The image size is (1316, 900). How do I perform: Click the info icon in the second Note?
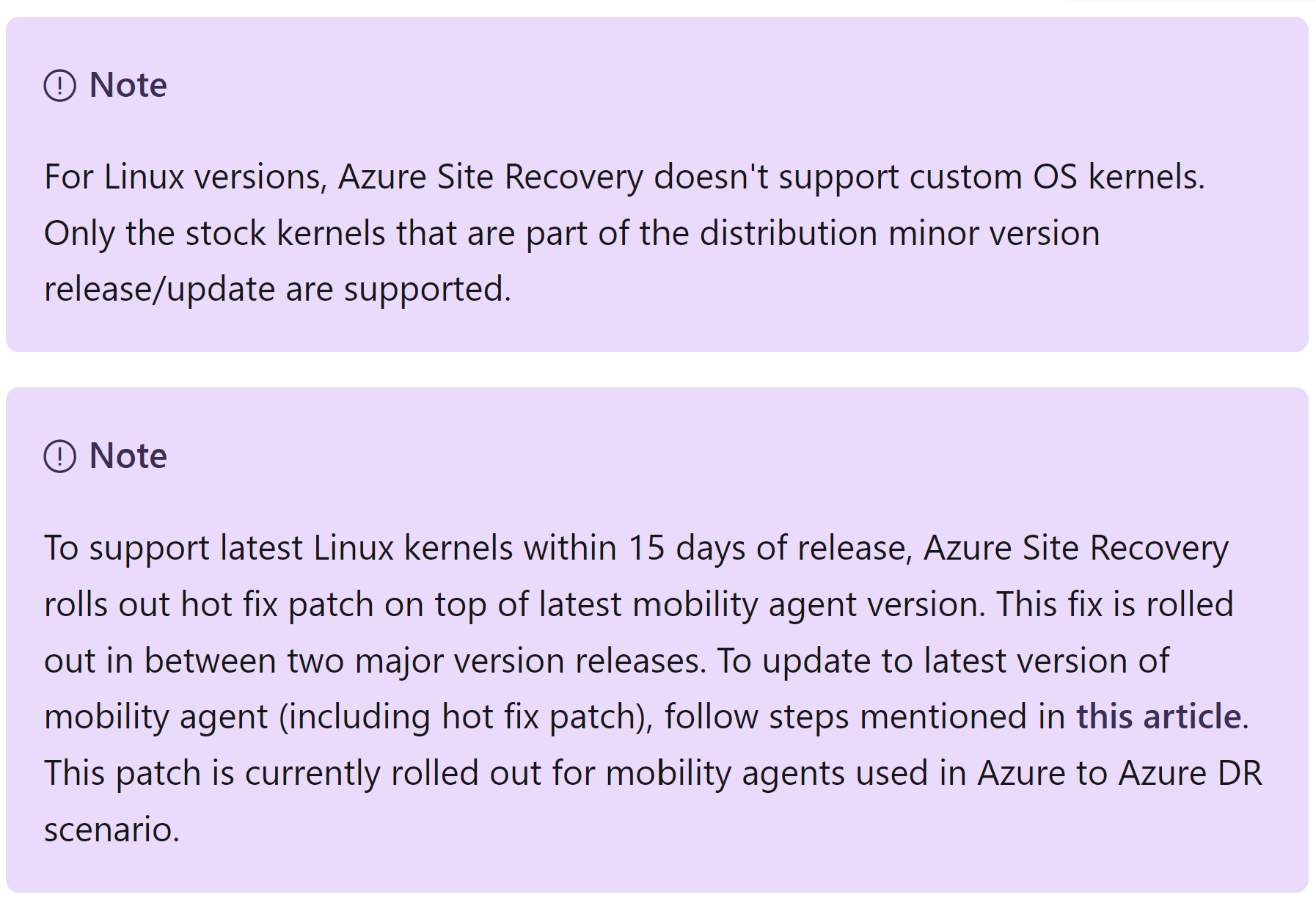59,456
